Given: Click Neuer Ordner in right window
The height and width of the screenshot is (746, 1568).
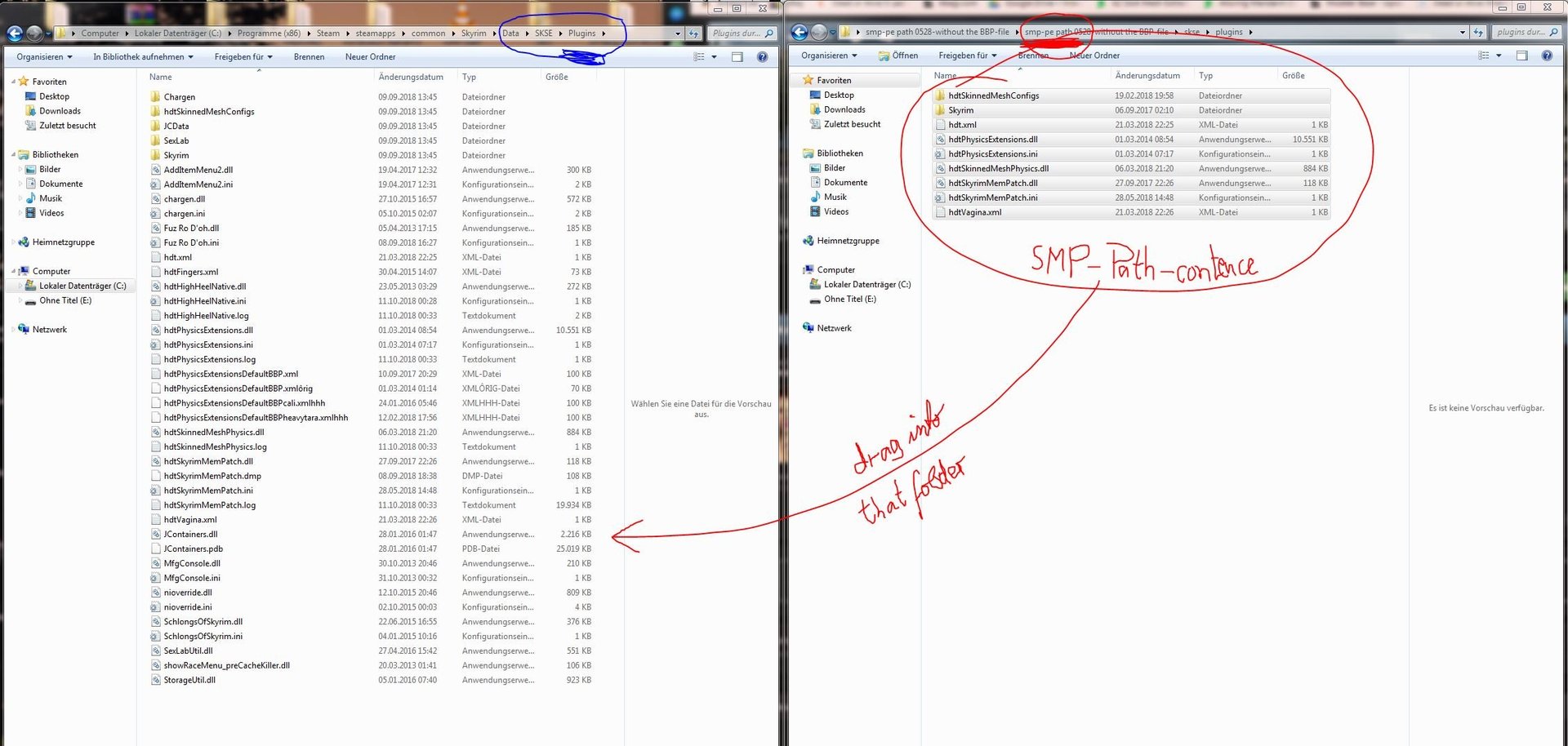Looking at the screenshot, I should pos(1094,56).
